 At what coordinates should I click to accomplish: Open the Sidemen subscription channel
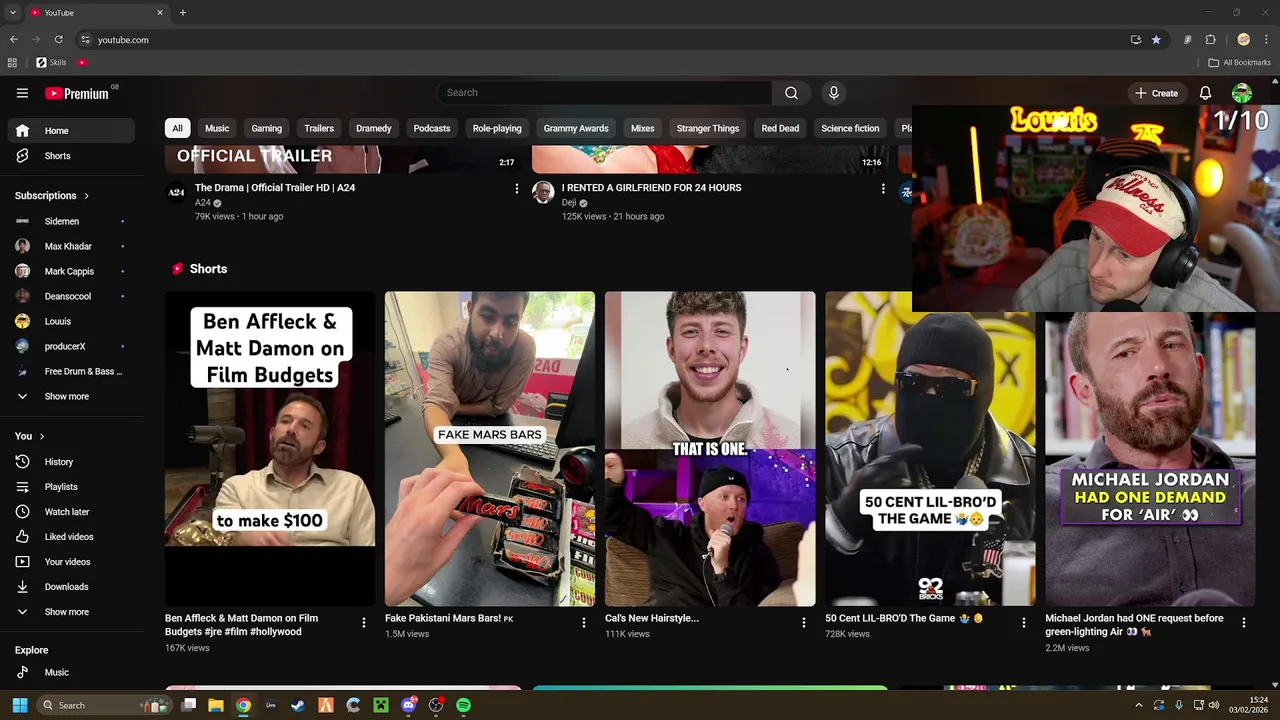71,221
